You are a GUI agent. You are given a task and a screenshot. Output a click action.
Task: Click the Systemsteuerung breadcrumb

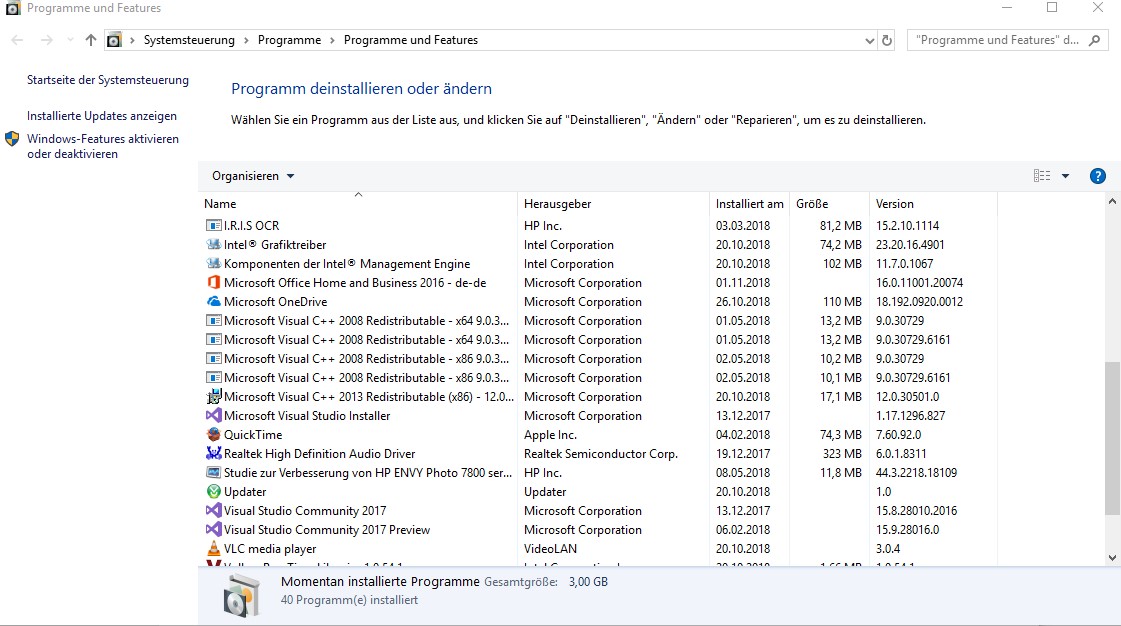189,40
